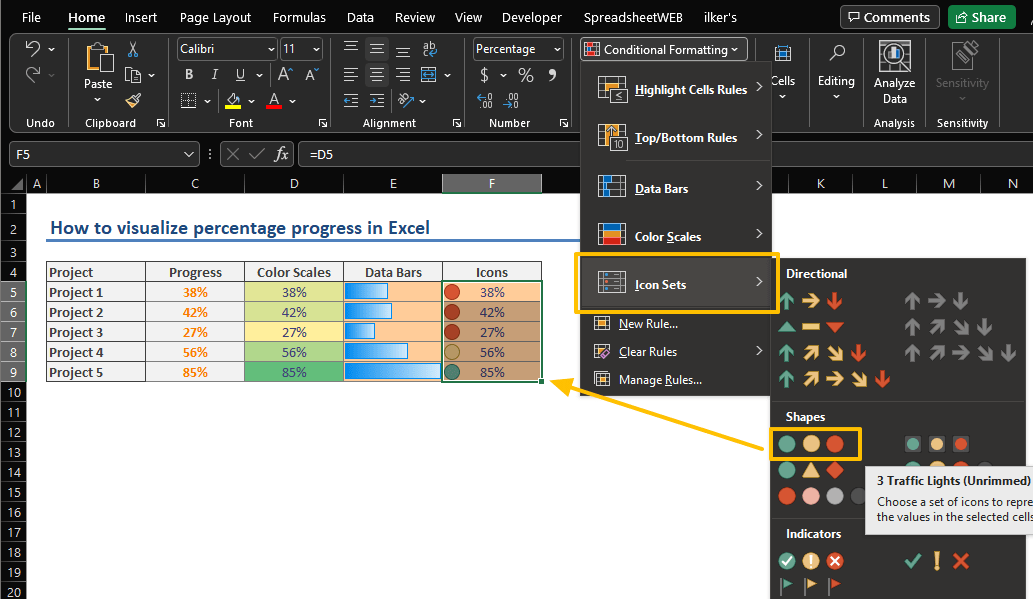Toggle Italic formatting
This screenshot has height=599, width=1033.
pos(214,74)
